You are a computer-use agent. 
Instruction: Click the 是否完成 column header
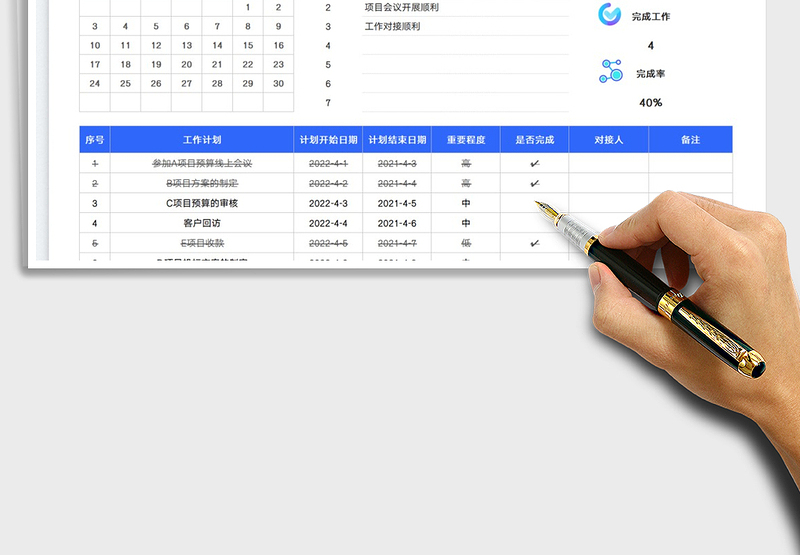(534, 140)
